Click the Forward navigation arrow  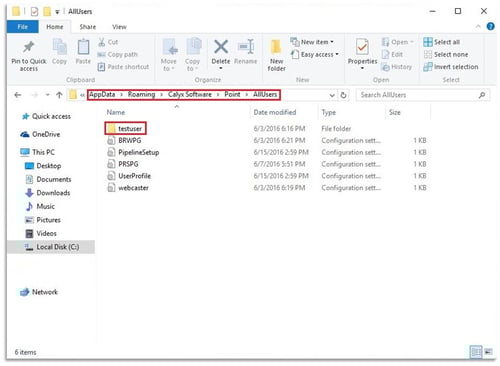(34, 95)
